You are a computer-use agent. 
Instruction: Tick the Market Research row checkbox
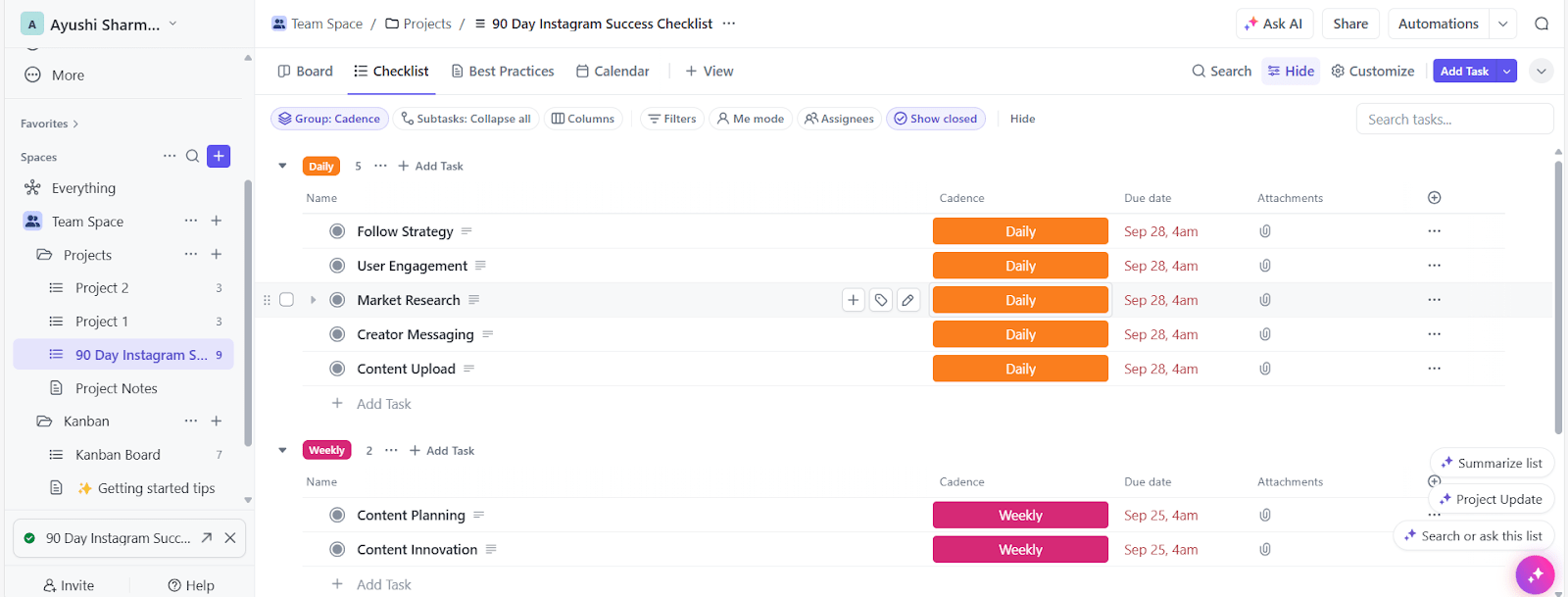point(287,300)
